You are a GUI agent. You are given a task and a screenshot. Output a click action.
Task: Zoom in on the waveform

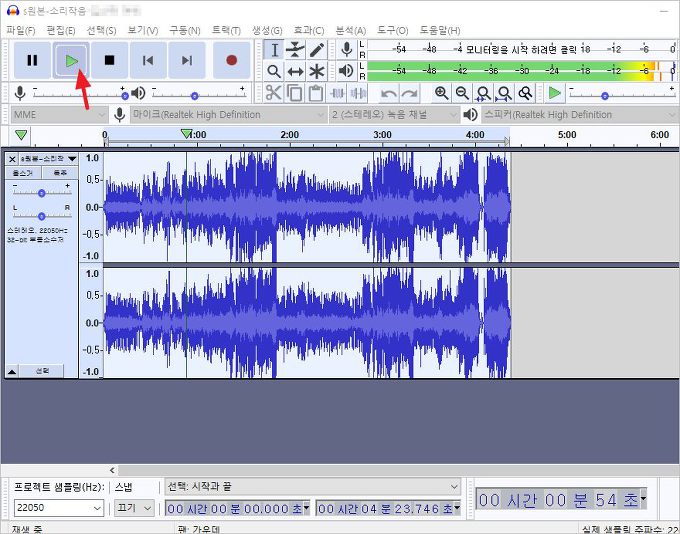pos(441,93)
